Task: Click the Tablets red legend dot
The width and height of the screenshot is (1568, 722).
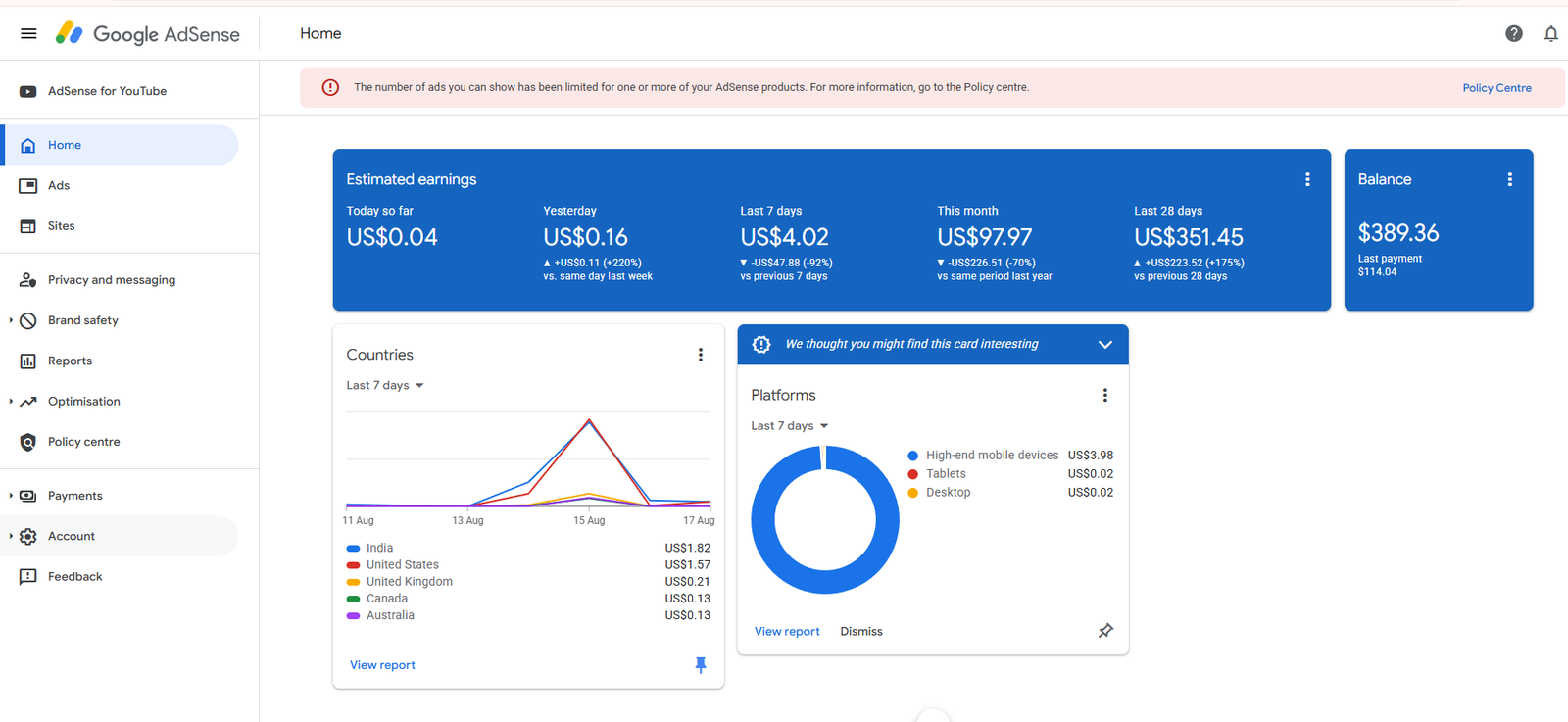Action: (x=912, y=474)
